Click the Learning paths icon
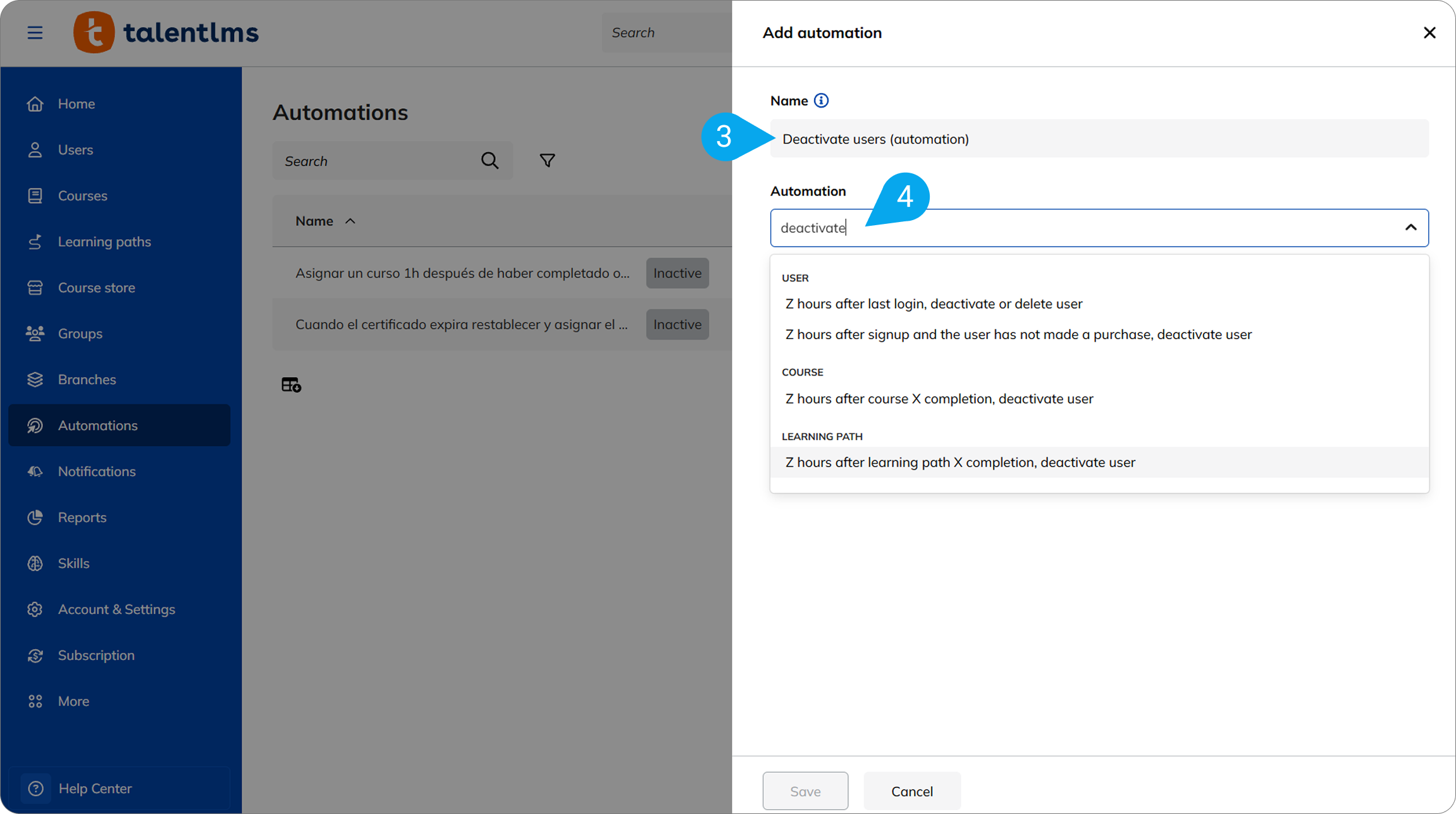 [35, 242]
